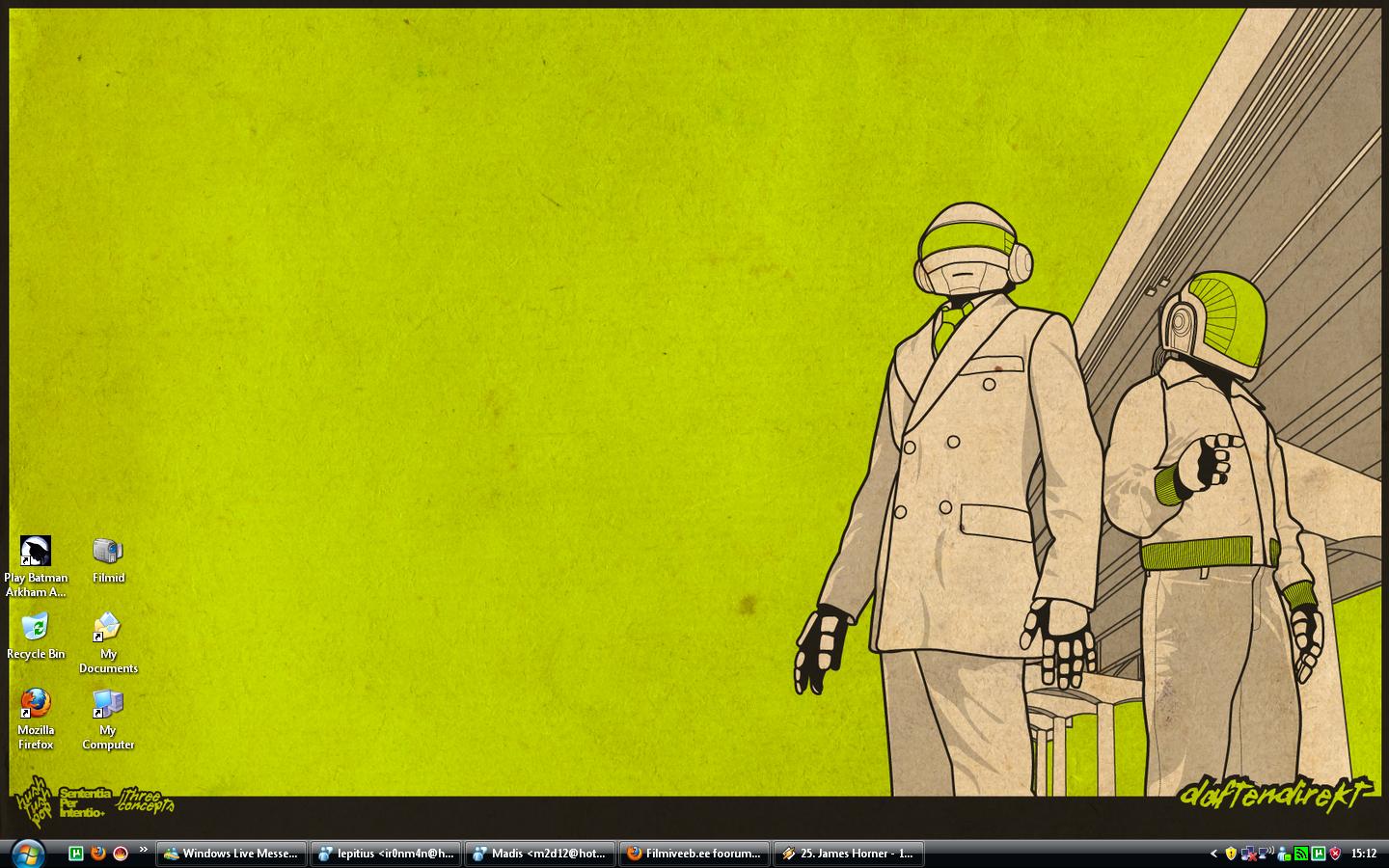1389x868 pixels.
Task: Select the My Computer desktop shortcut
Action: [x=108, y=719]
